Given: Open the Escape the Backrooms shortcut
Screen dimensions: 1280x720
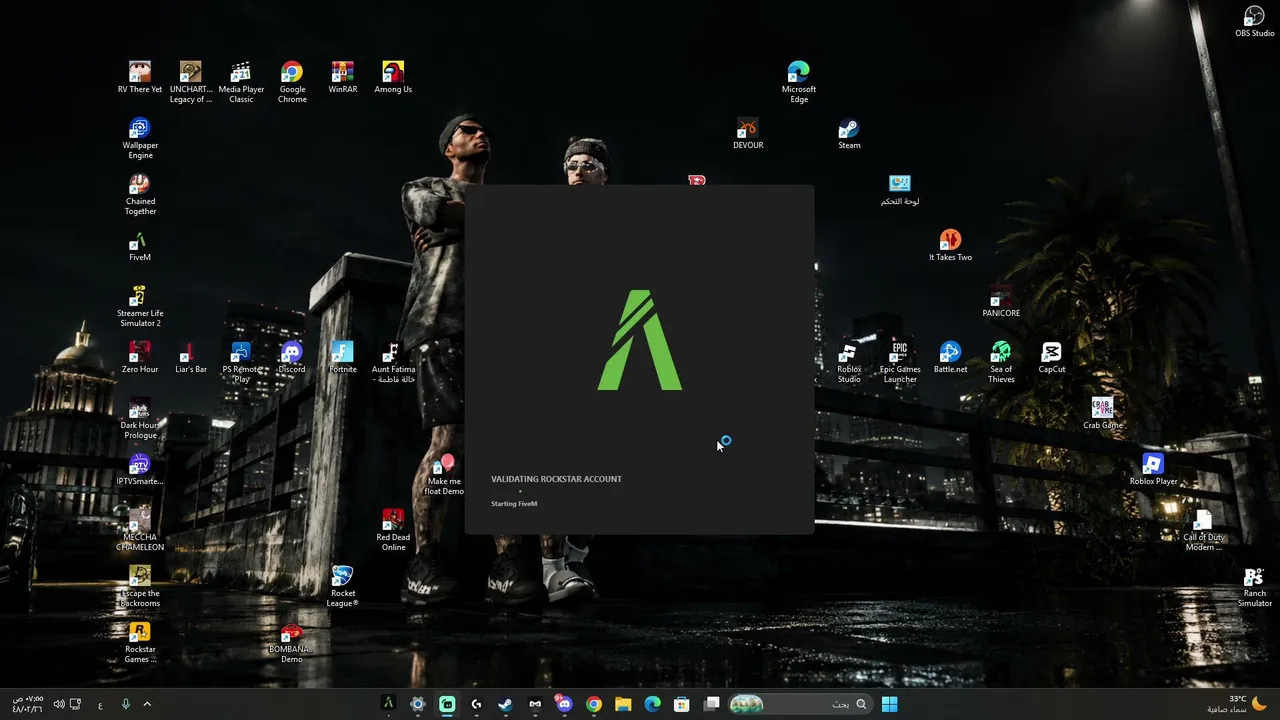Looking at the screenshot, I should [140, 587].
